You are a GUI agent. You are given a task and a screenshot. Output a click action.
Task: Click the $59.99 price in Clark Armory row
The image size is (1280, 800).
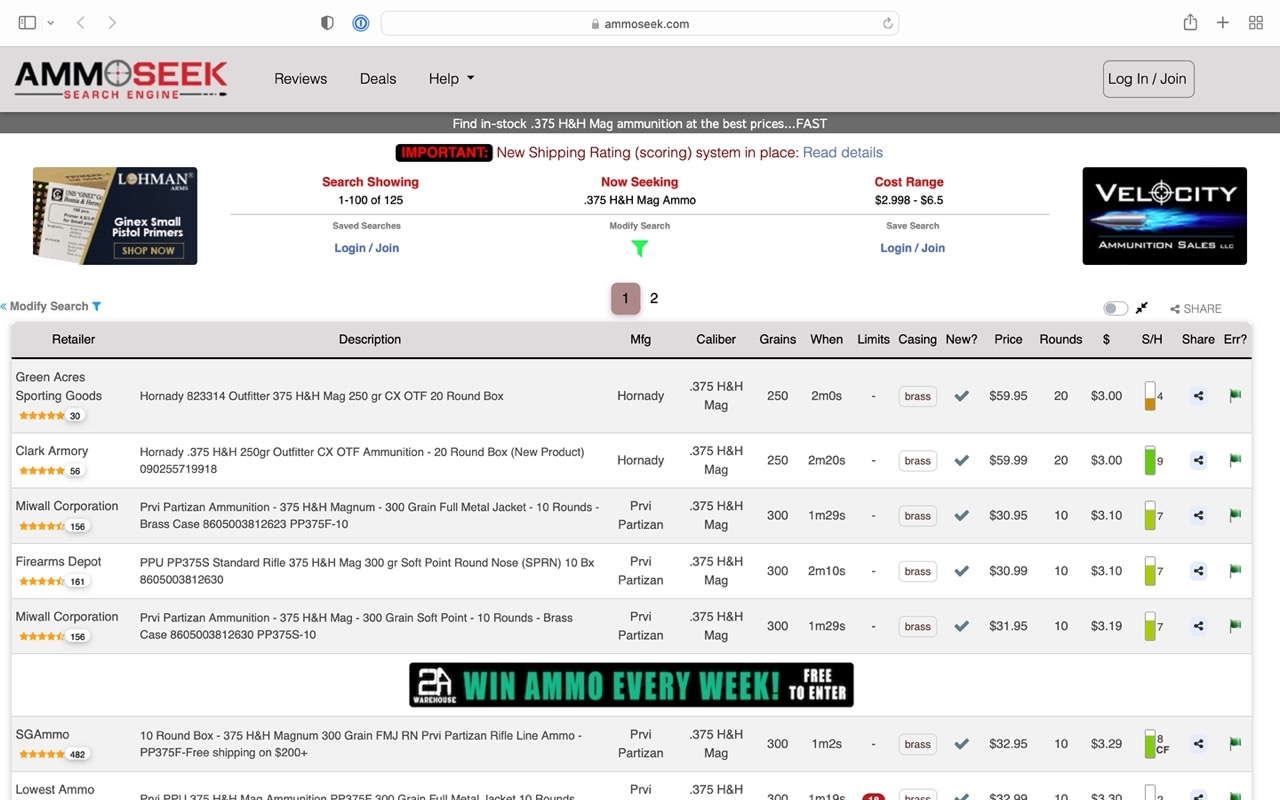coord(1008,460)
